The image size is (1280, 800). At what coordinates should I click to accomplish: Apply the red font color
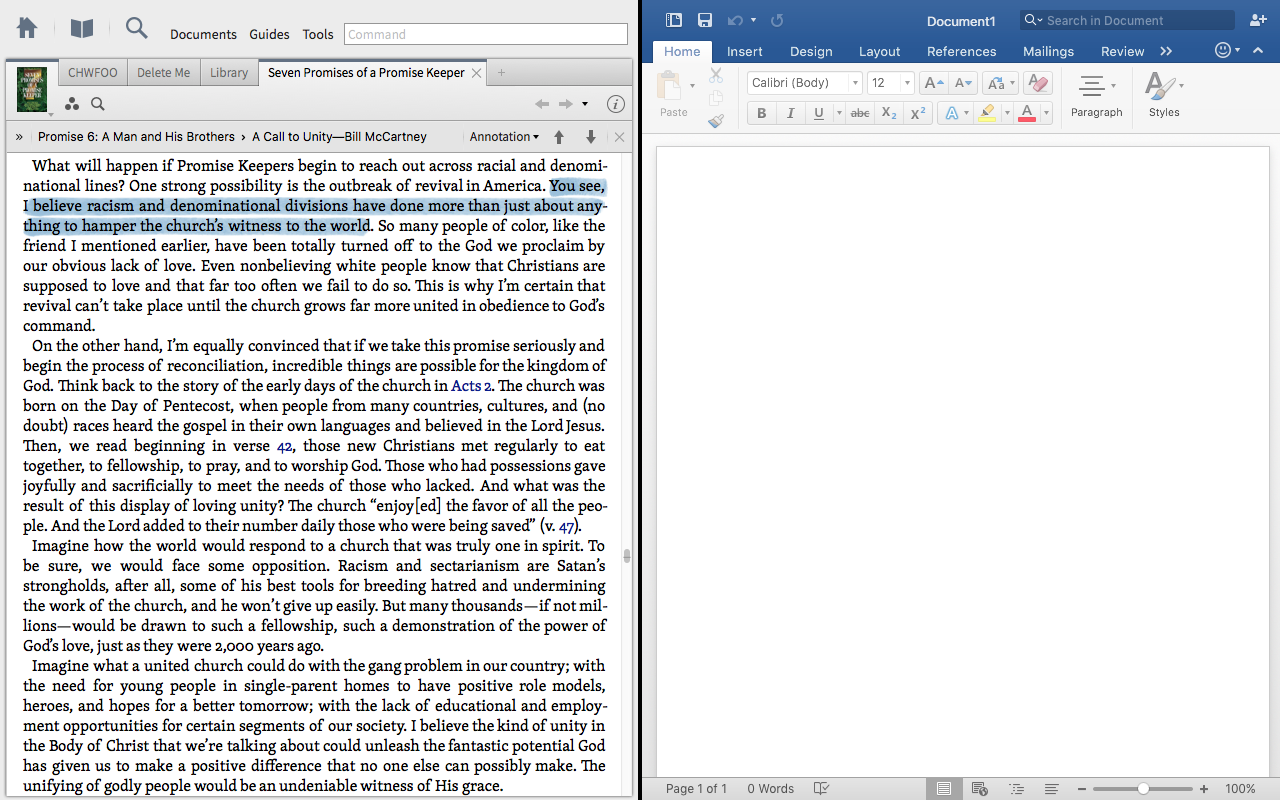(x=1027, y=113)
